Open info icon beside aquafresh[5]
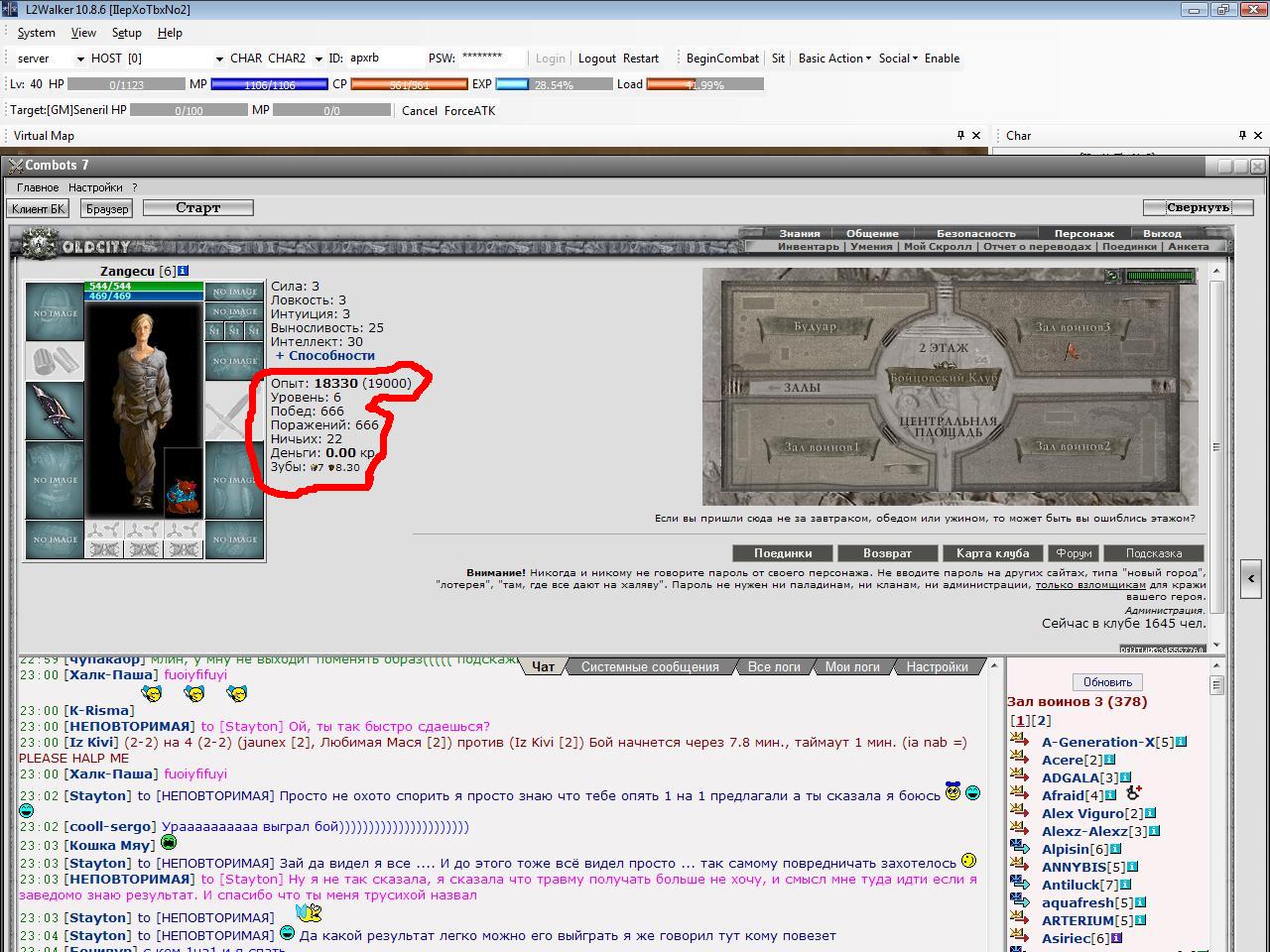This screenshot has height=952, width=1270. click(x=1140, y=902)
